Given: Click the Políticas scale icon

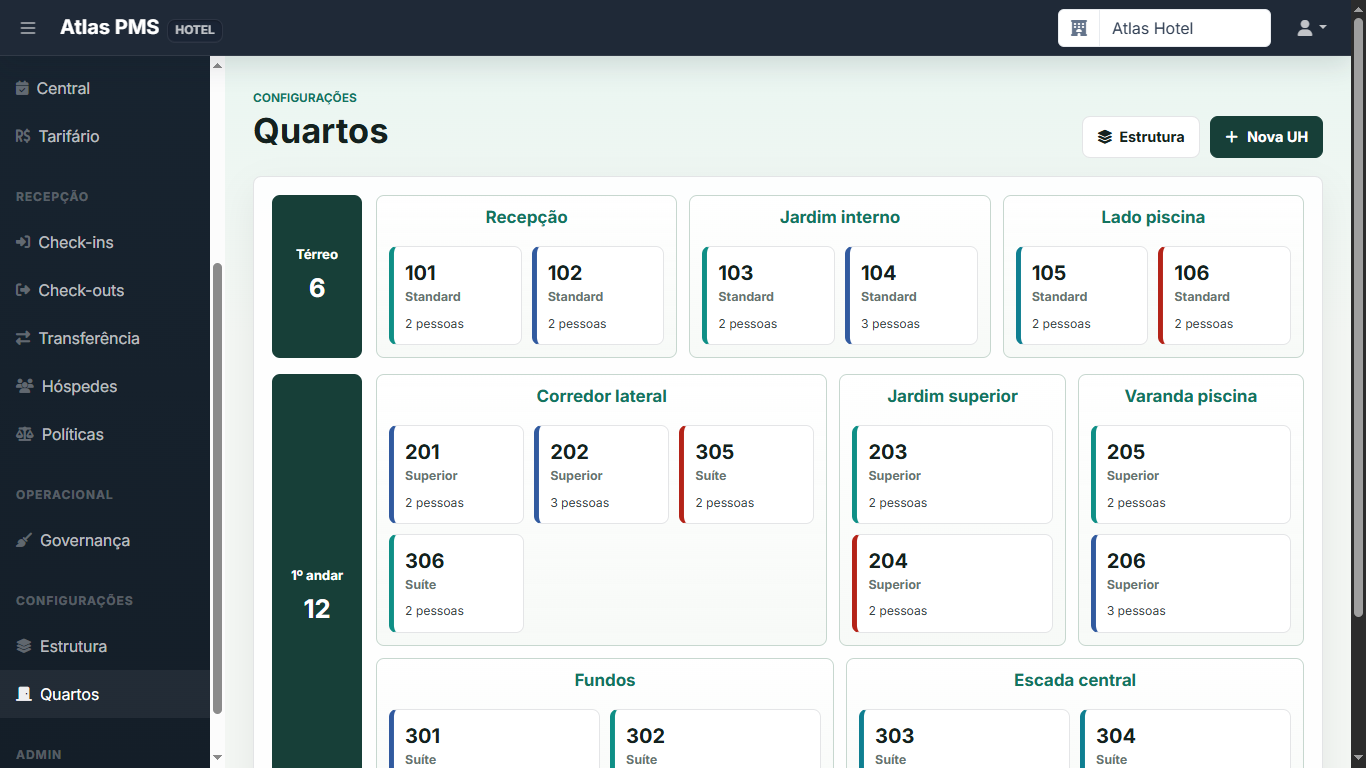Looking at the screenshot, I should tap(25, 434).
